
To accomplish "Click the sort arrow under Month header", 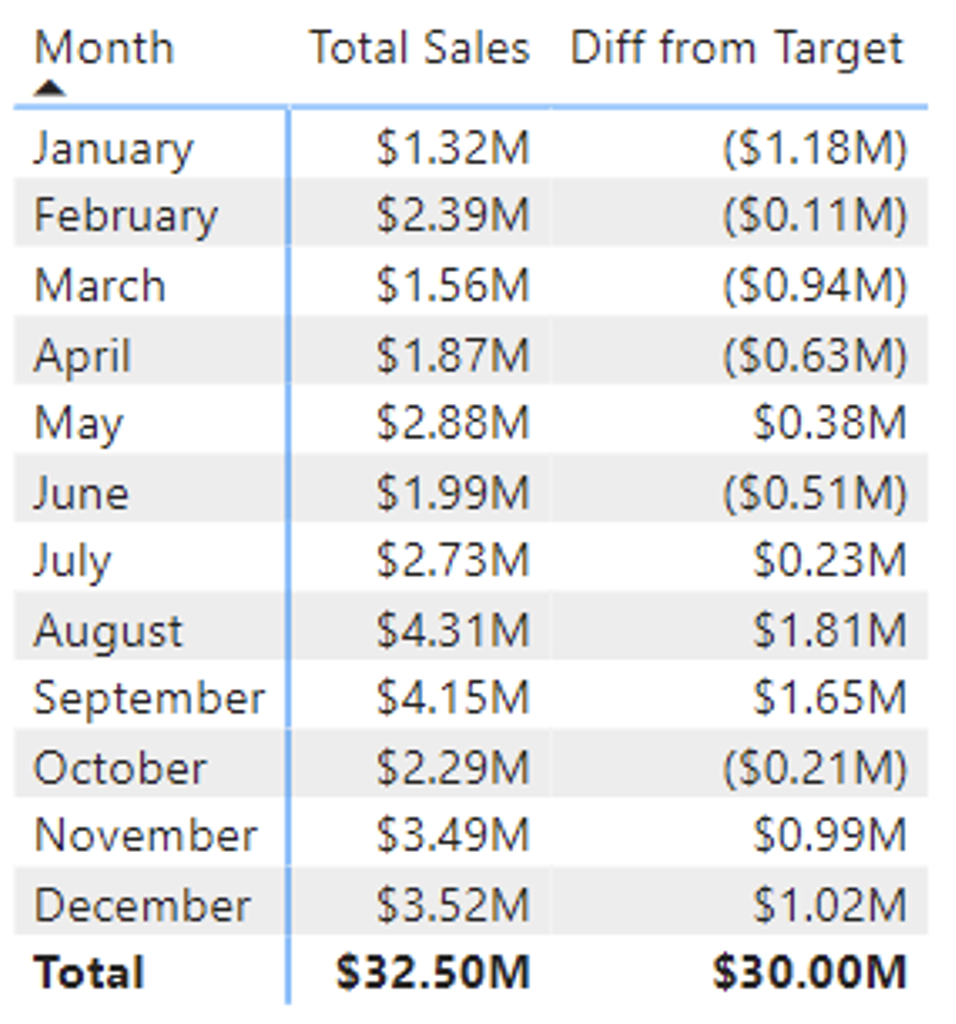I will 49,89.
